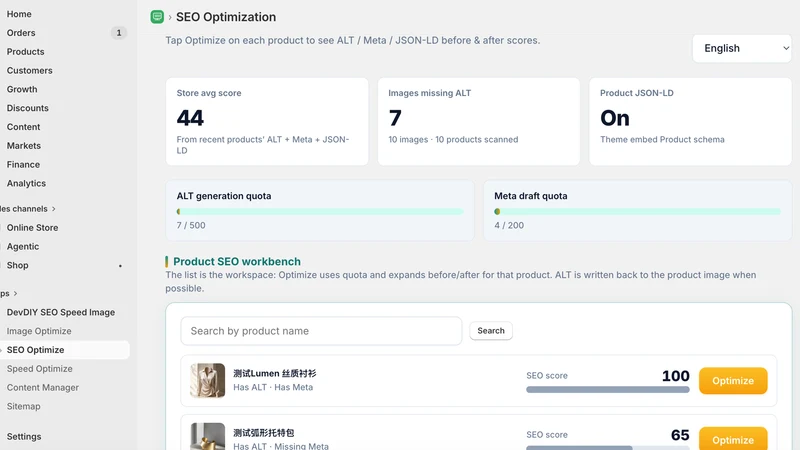Click the 测试弧形托特包 product name
Image resolution: width=800 pixels, height=450 pixels.
click(264, 433)
